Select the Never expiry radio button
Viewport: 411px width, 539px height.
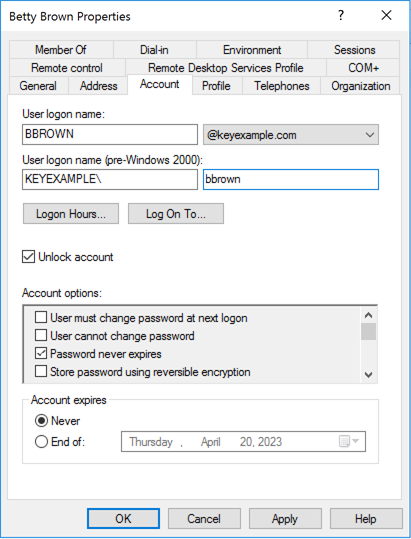[x=41, y=421]
